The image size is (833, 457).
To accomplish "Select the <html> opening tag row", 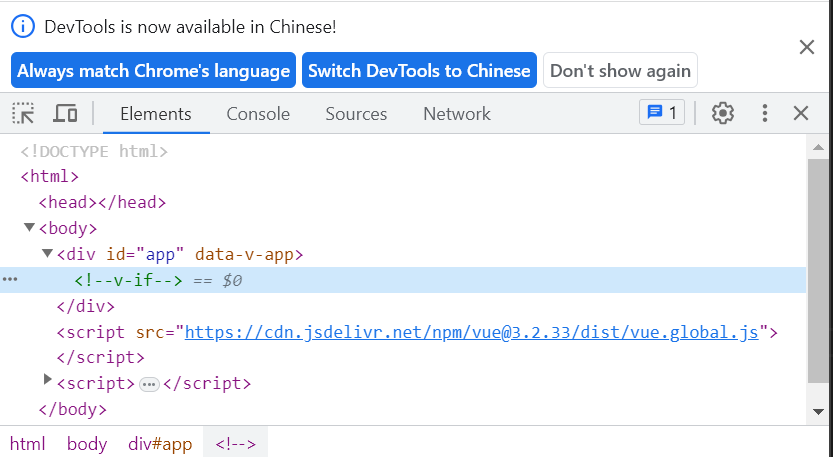I will coord(49,176).
